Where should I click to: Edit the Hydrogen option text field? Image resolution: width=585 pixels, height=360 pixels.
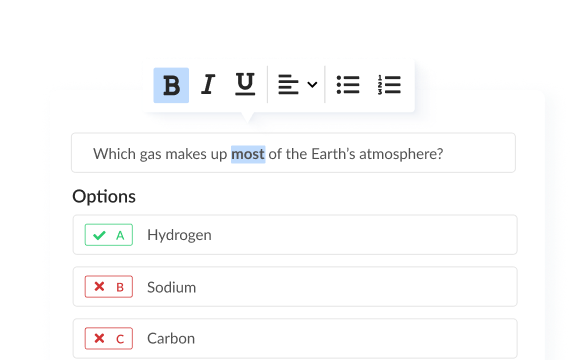[x=295, y=235]
